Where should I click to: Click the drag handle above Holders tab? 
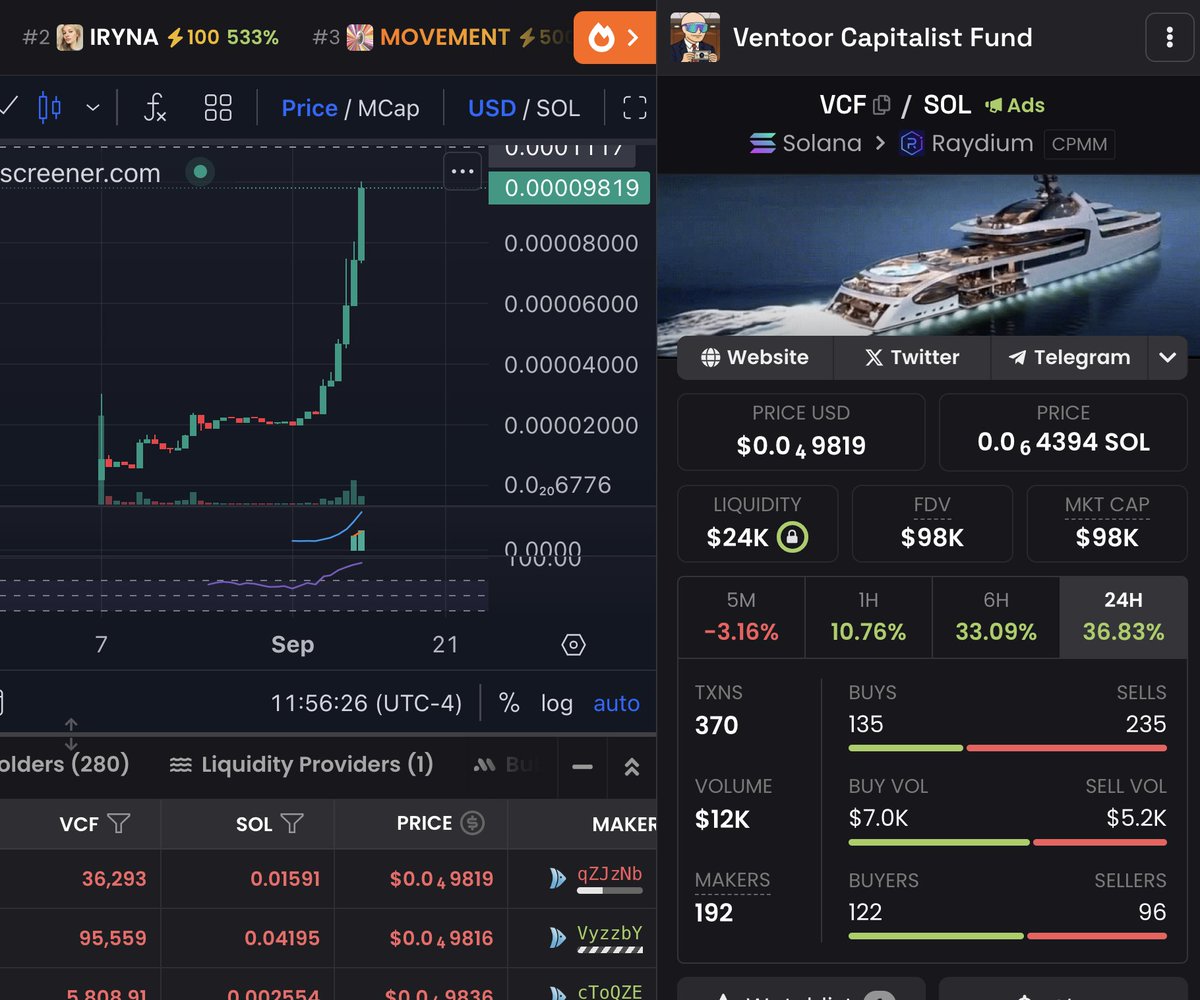point(71,735)
